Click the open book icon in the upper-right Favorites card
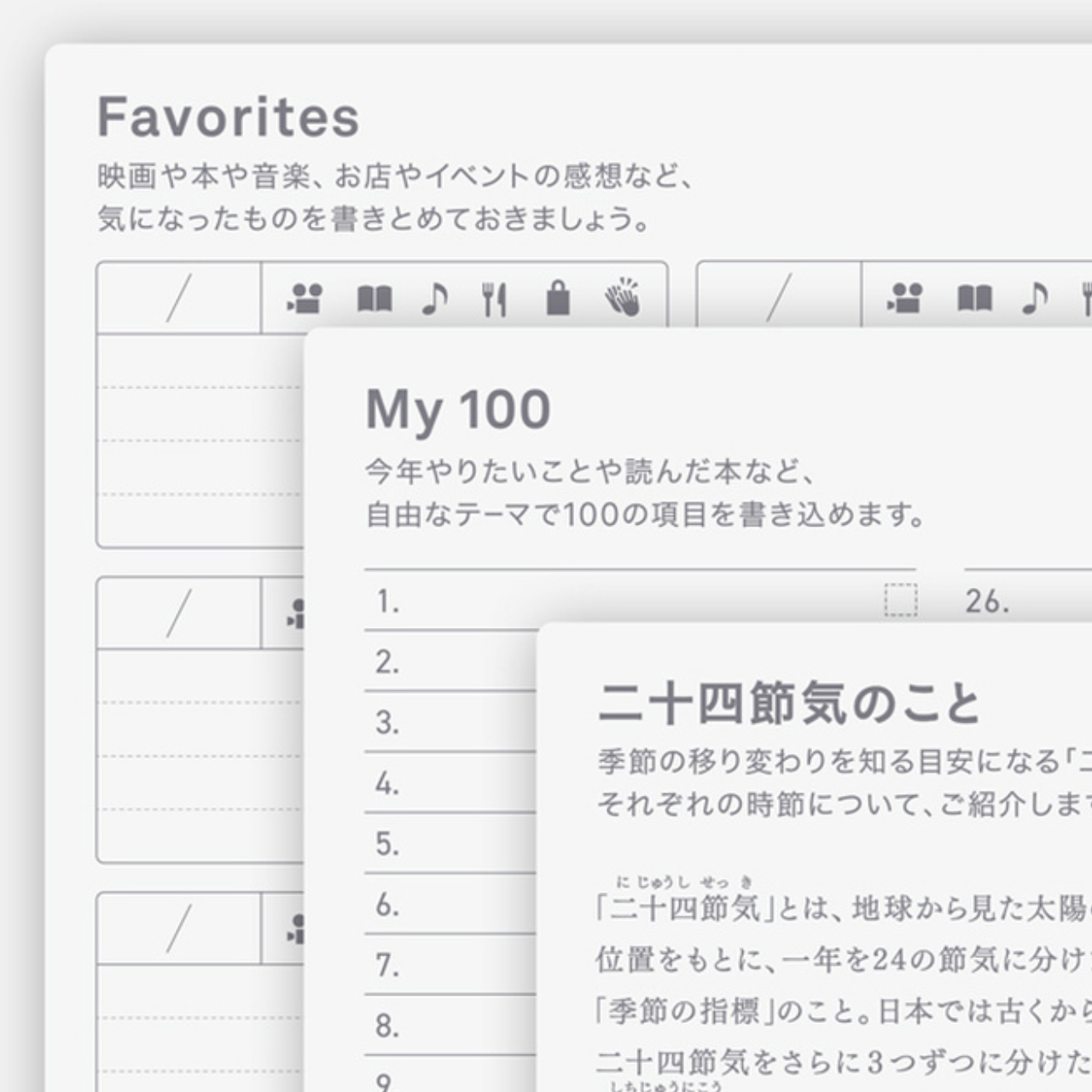The width and height of the screenshot is (1092, 1092). point(975,299)
